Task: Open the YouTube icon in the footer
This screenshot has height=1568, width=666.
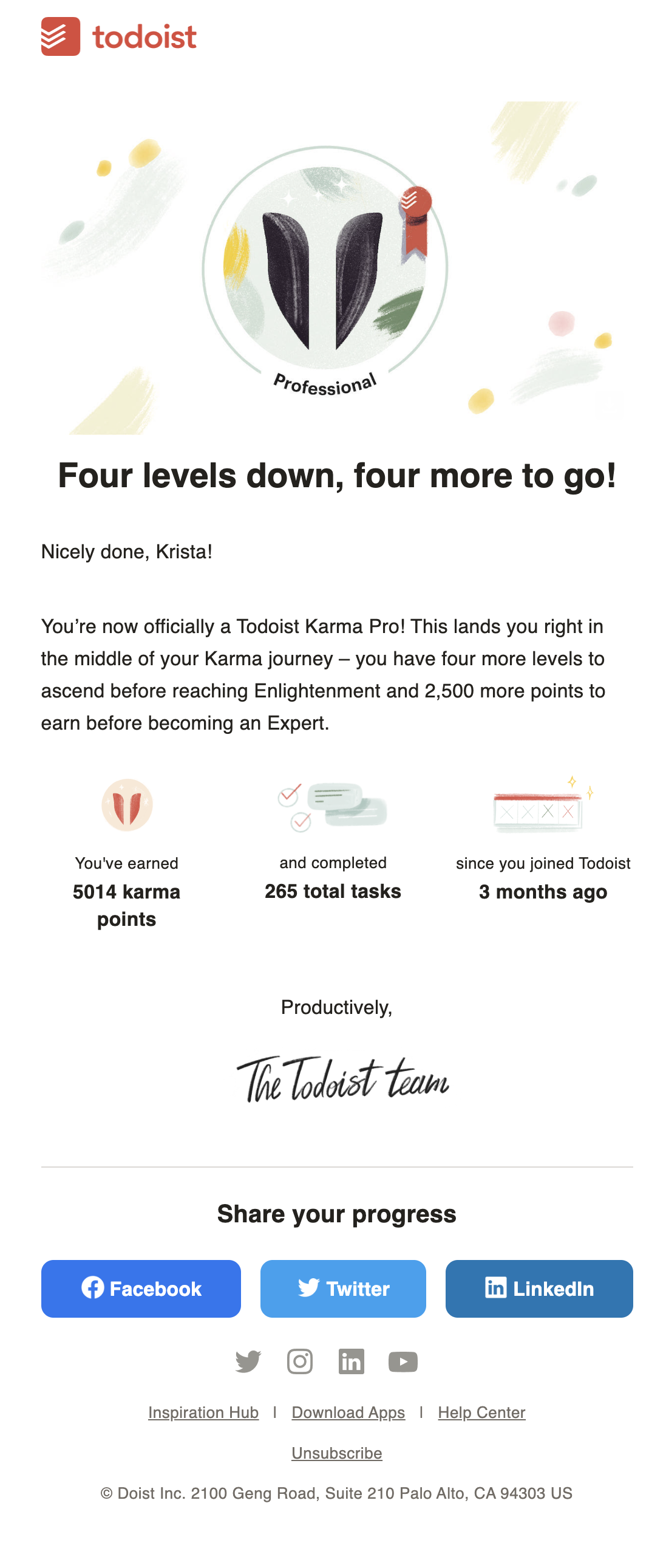Action: [403, 1361]
